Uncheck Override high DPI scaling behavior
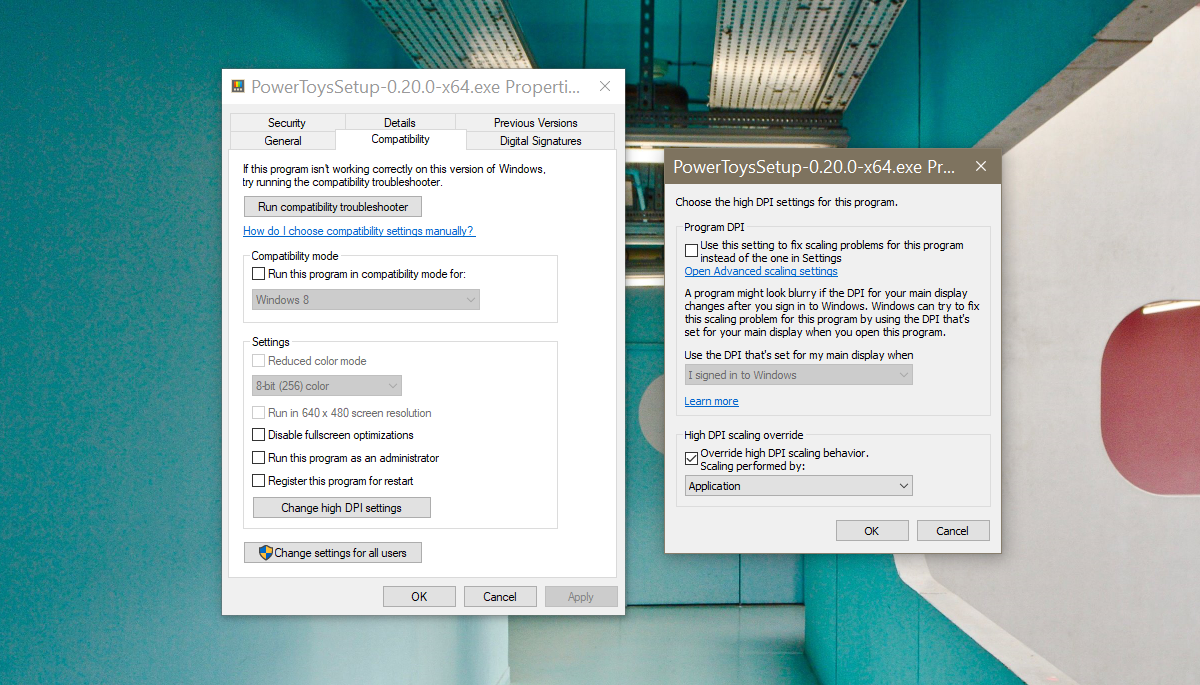Screen dimensions: 1200x685 click(691, 459)
